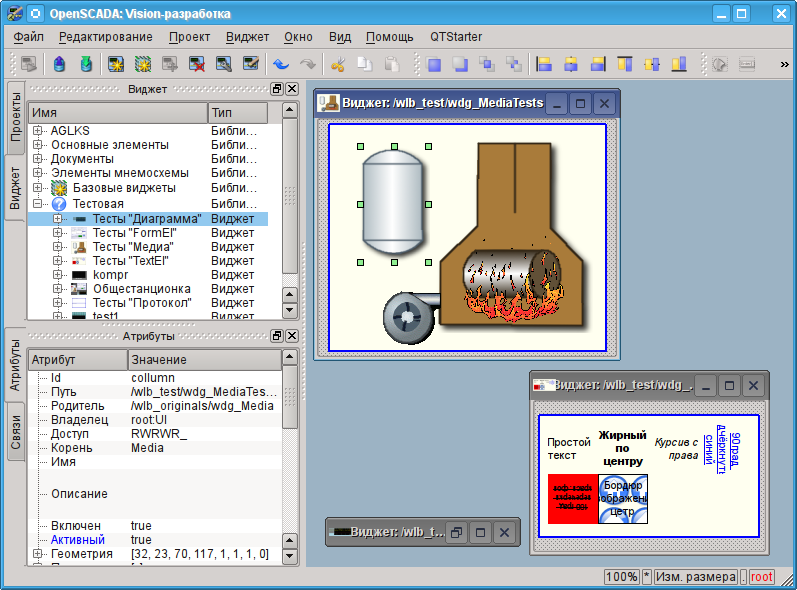Click the red rectangle in text widget
Viewport: 797px width, 590px height.
click(572, 498)
